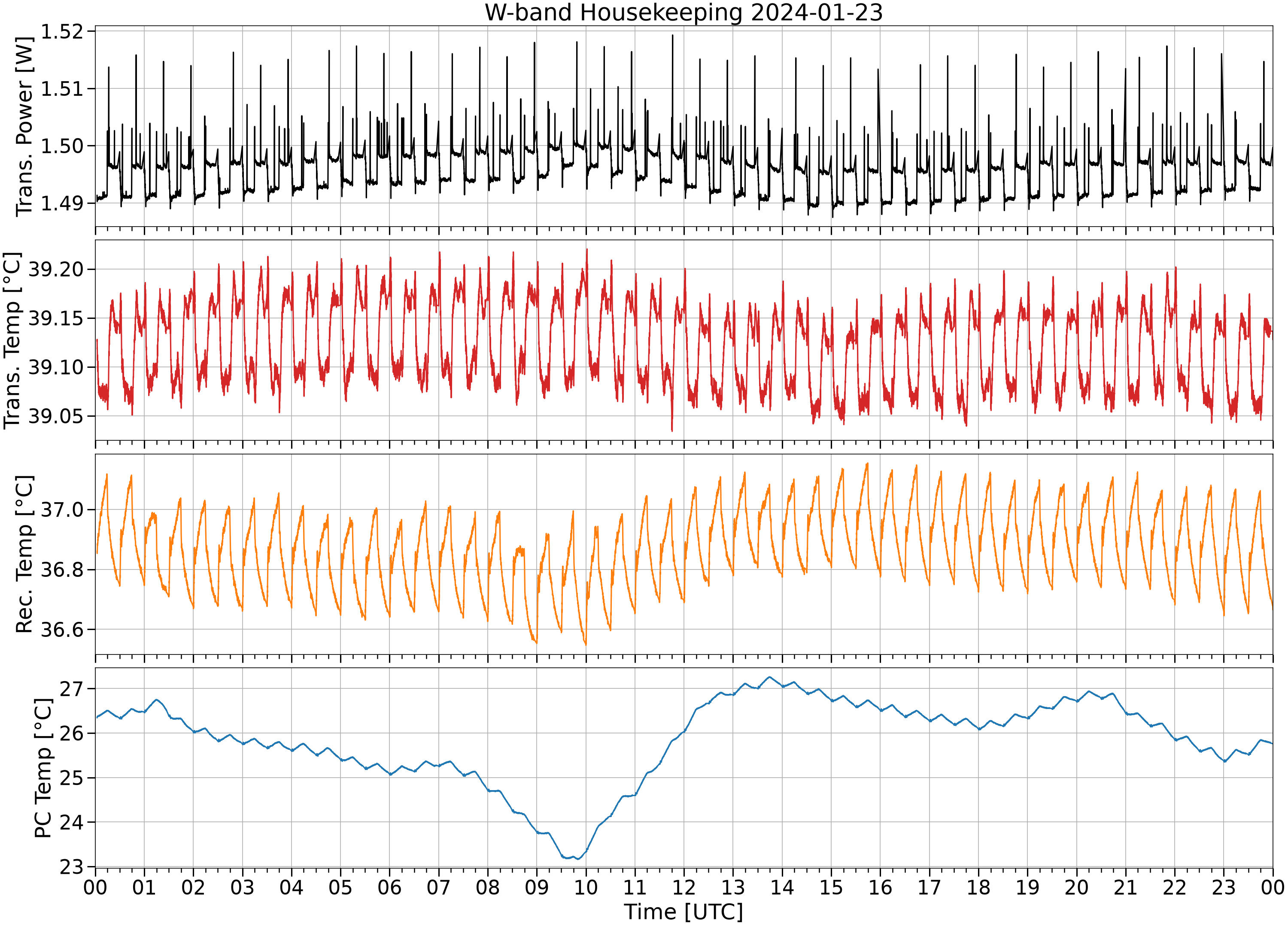Click the 39.20 transmitter temperature tick
Screen dimensions: 1288x927
point(56,269)
